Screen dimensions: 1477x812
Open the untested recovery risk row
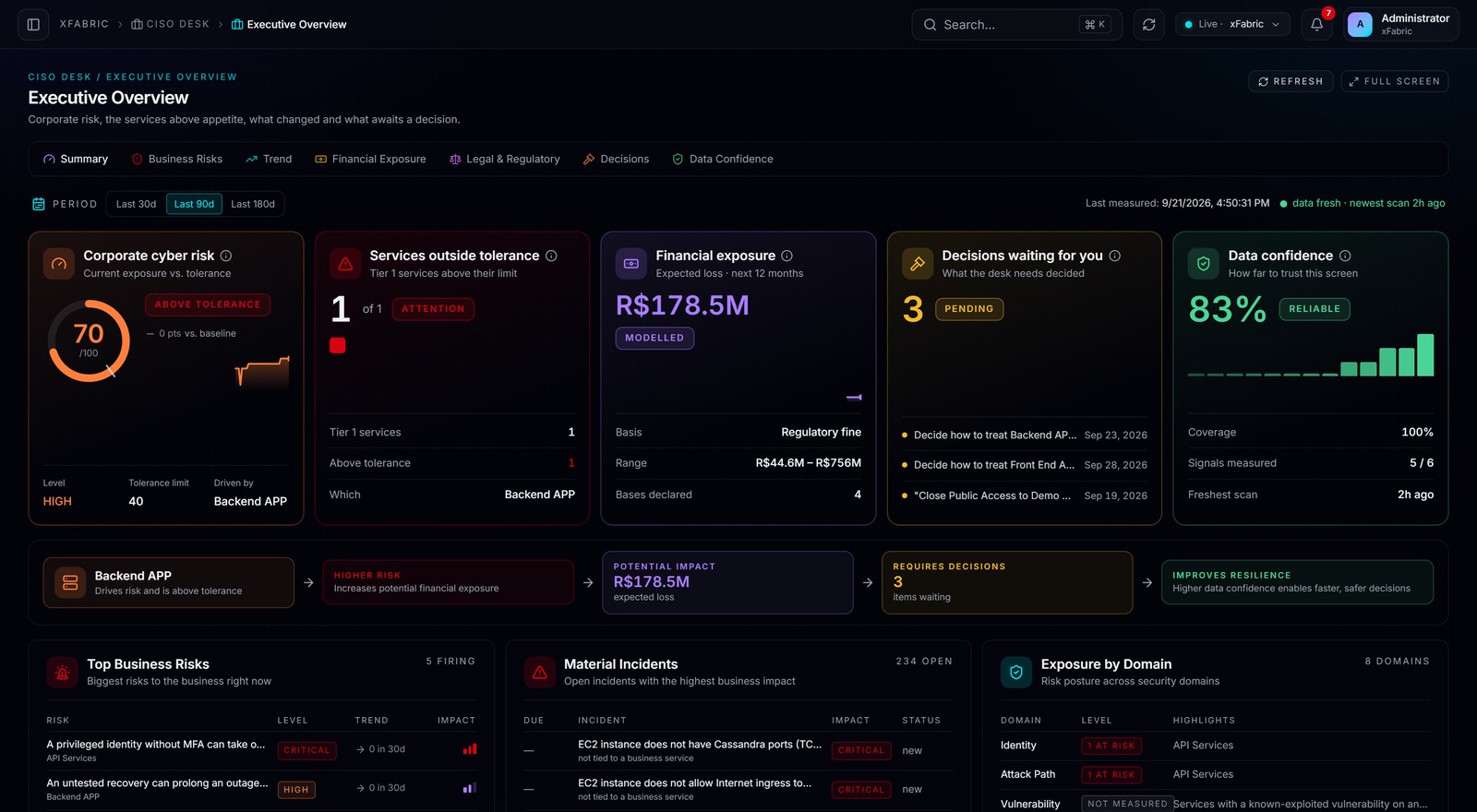[261, 789]
